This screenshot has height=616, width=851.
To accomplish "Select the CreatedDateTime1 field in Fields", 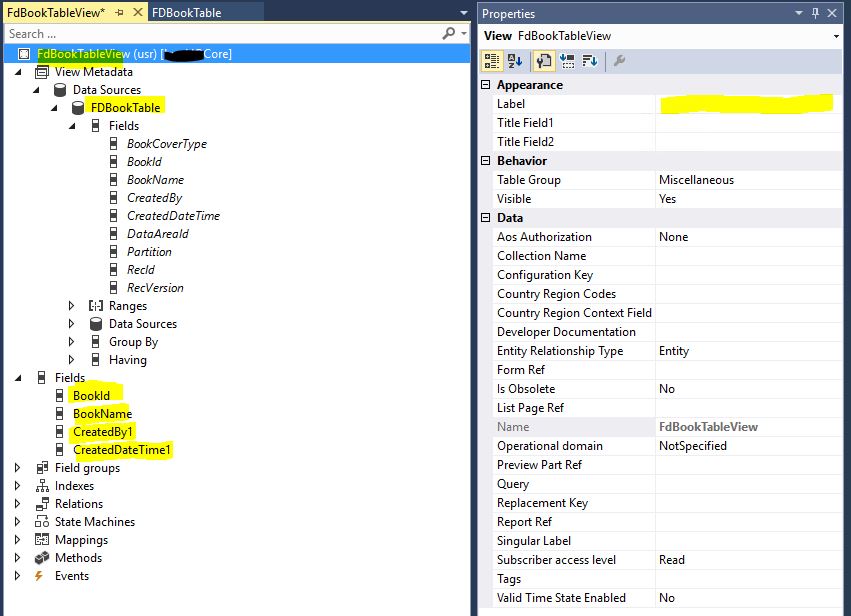I will [122, 450].
